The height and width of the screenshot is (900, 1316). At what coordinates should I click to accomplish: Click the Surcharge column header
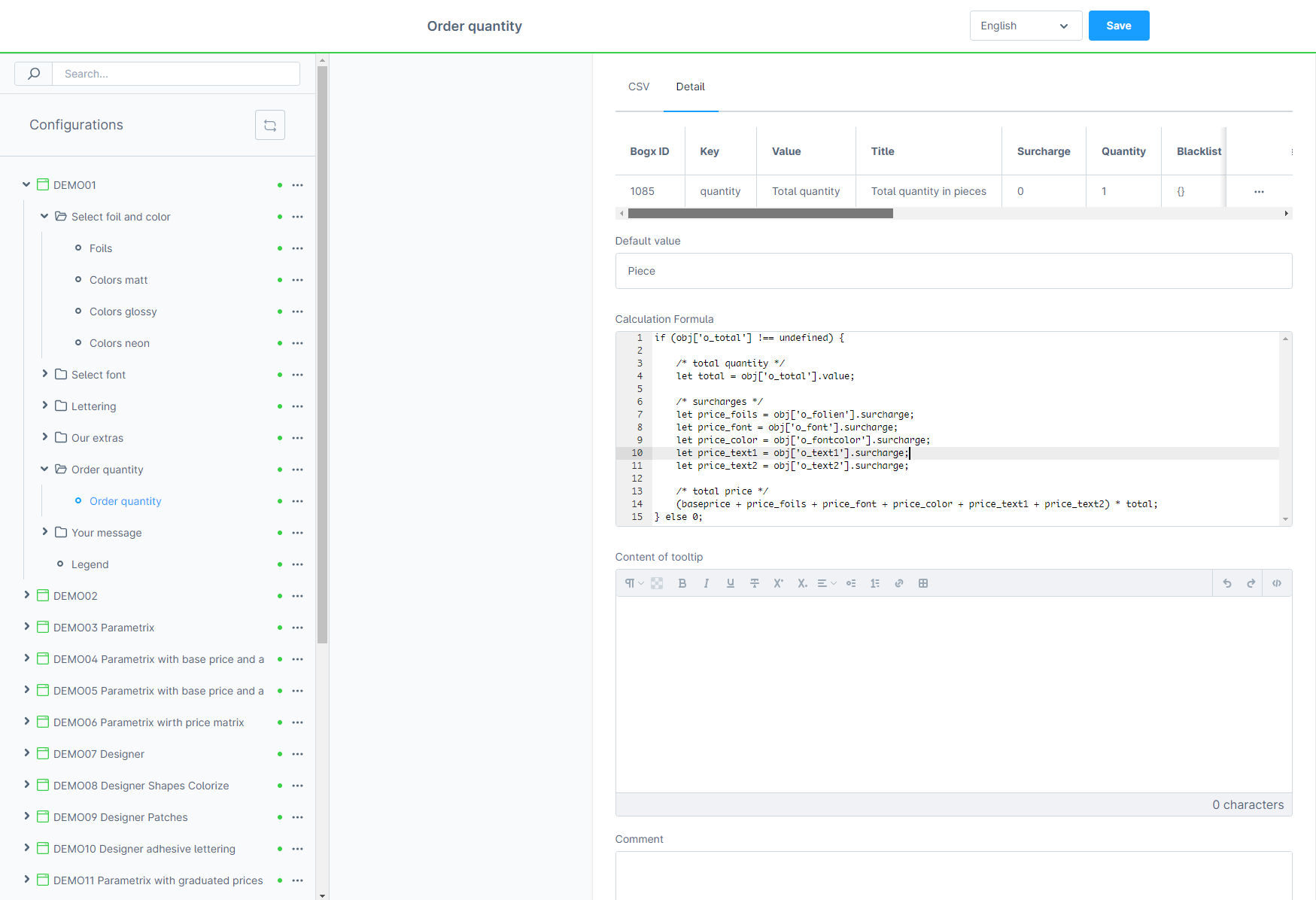(x=1044, y=151)
